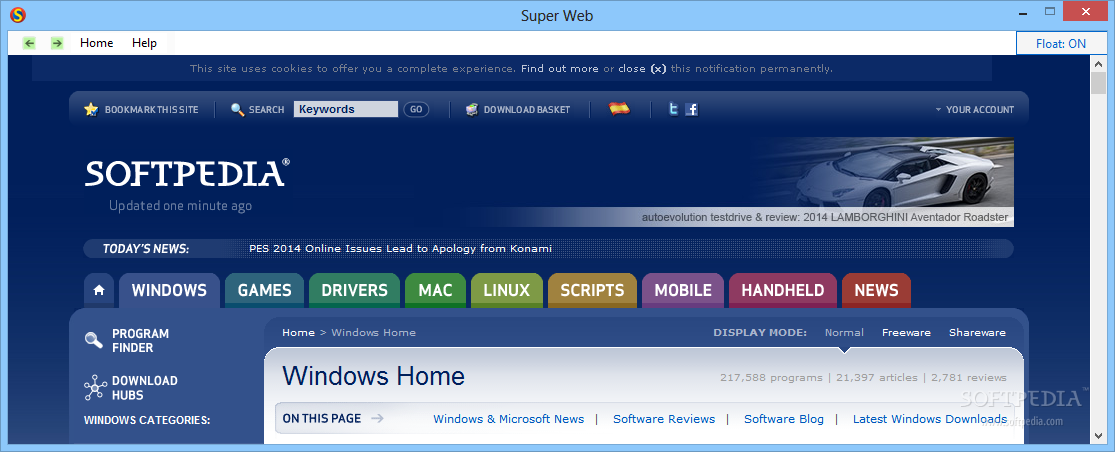Switch to the Mac tab
Image resolution: width=1115 pixels, height=452 pixels.
click(435, 290)
